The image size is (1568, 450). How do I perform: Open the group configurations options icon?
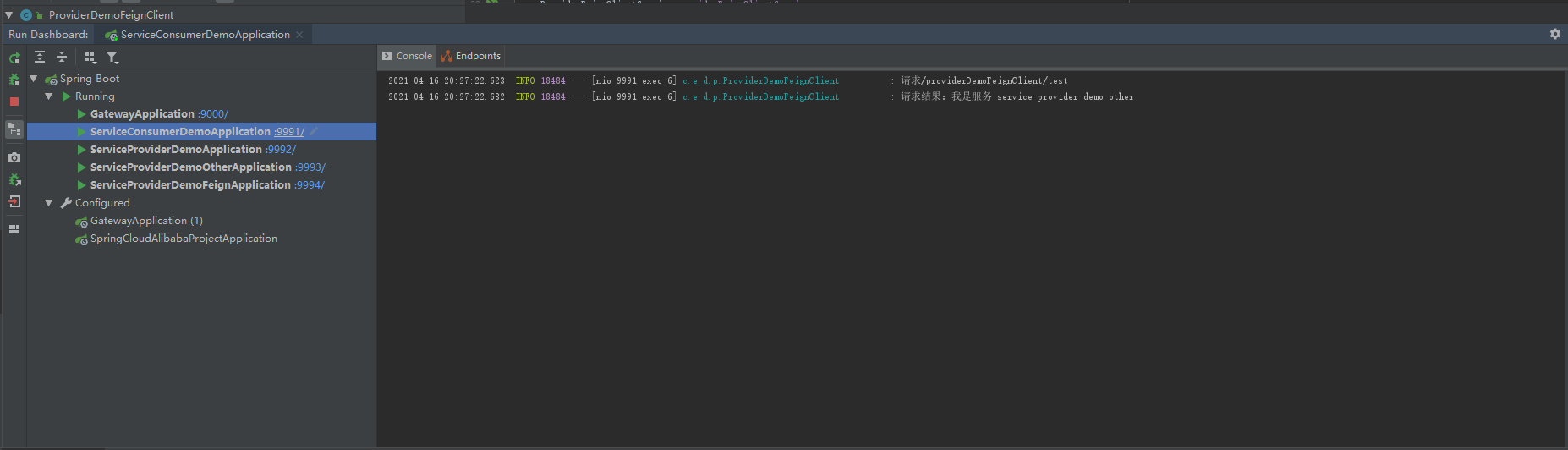pos(90,58)
